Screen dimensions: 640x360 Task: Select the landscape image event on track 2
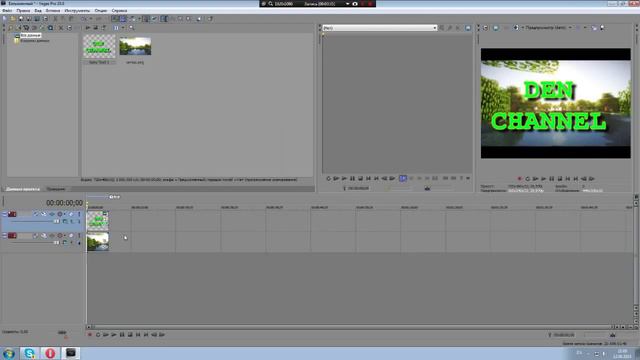(98, 242)
